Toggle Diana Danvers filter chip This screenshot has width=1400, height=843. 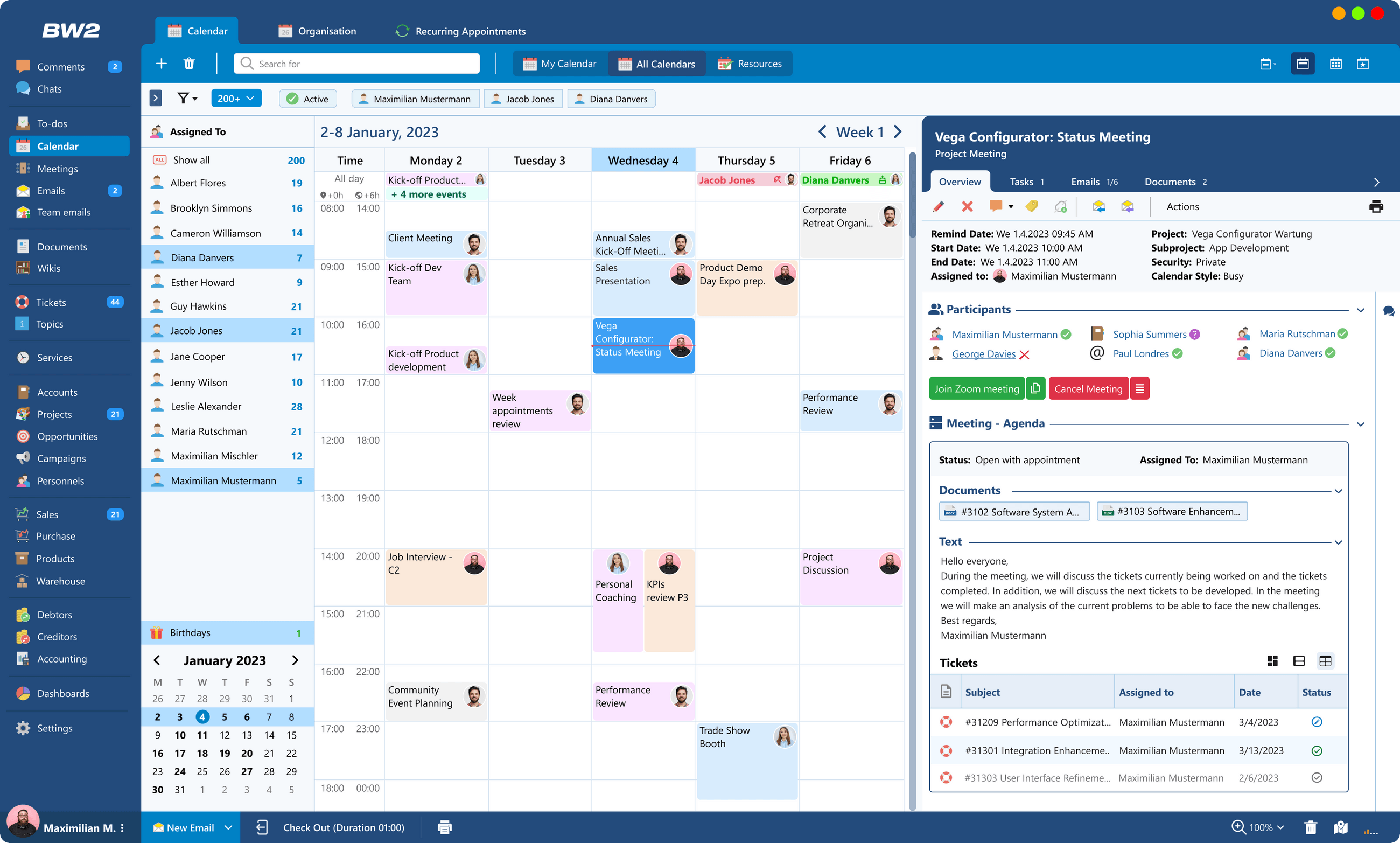coord(611,99)
